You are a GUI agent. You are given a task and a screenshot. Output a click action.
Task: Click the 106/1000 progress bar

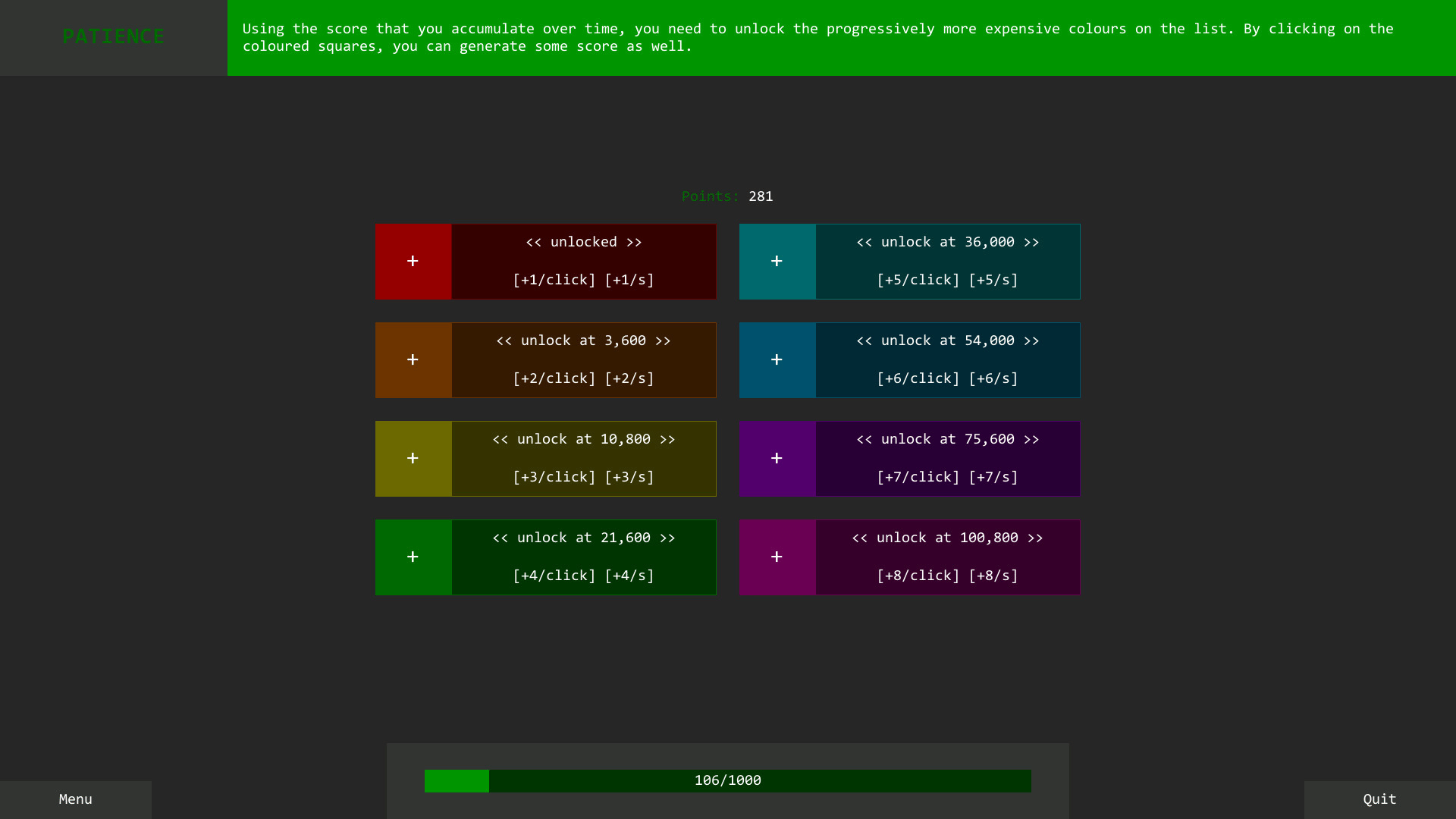pos(727,781)
